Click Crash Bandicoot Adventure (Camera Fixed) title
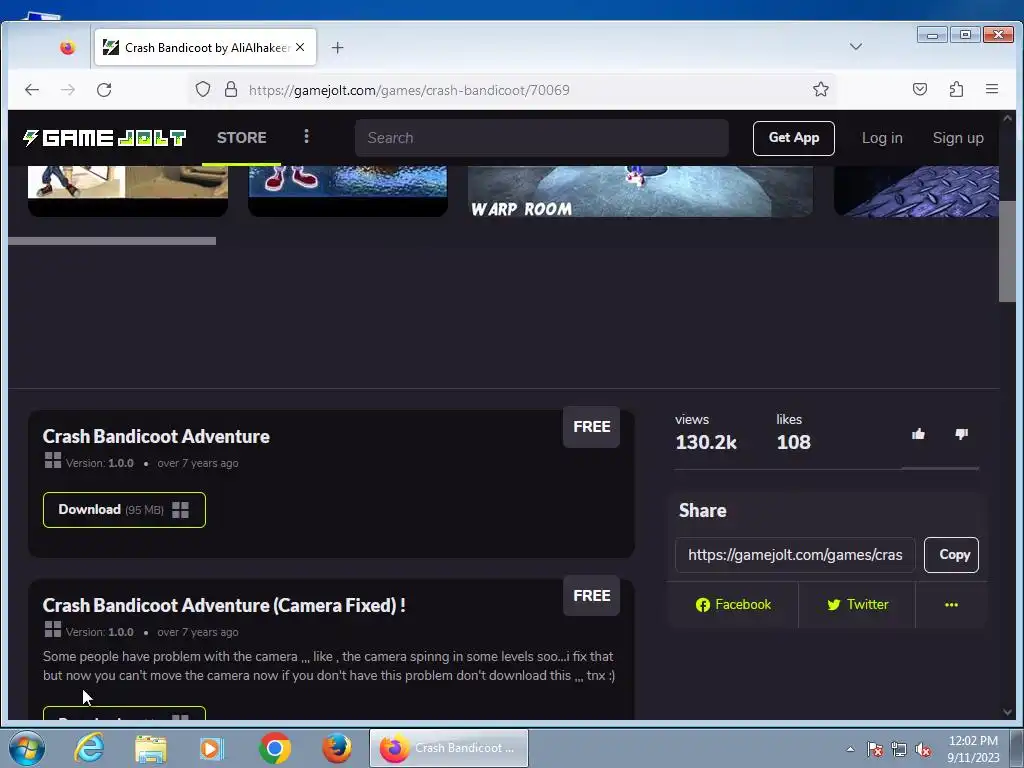The width and height of the screenshot is (1024, 768). [224, 605]
